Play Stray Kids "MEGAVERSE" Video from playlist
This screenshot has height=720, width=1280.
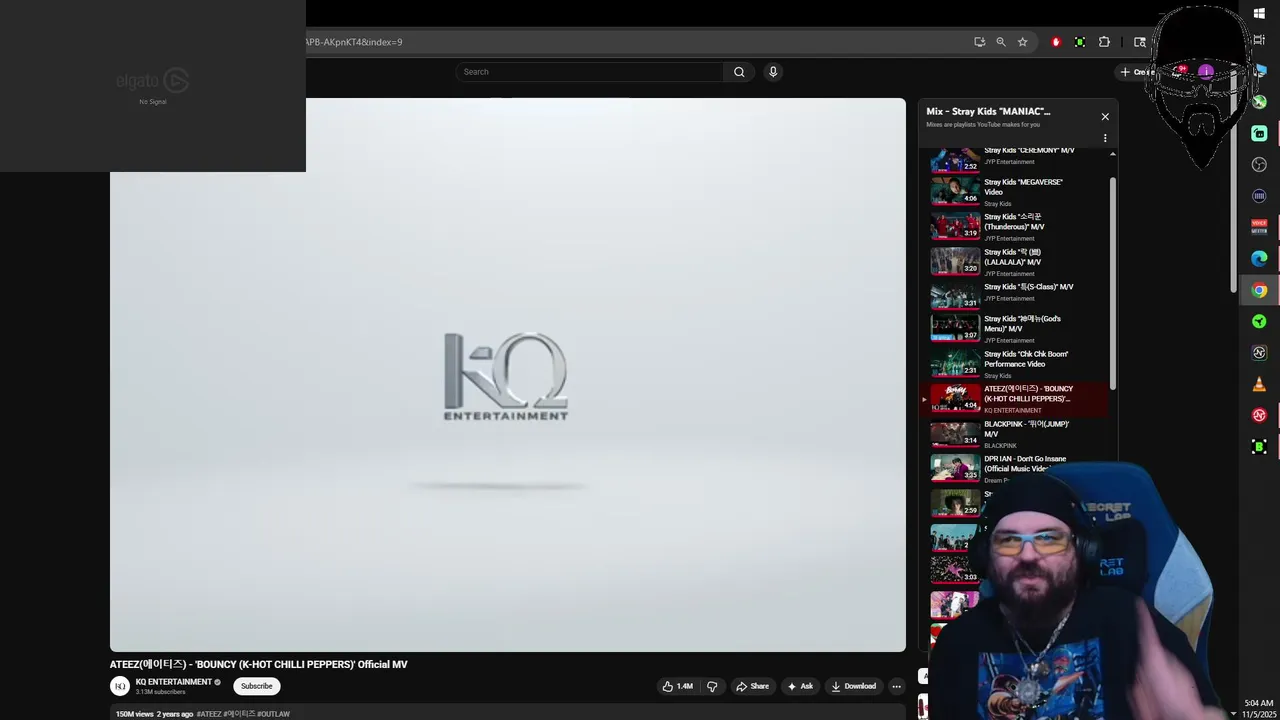pos(1013,192)
